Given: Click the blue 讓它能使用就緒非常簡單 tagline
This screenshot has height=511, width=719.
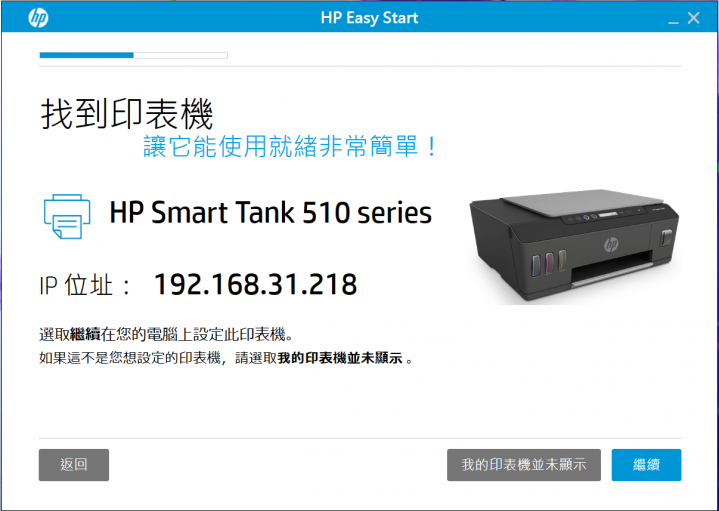Looking at the screenshot, I should 290,147.
